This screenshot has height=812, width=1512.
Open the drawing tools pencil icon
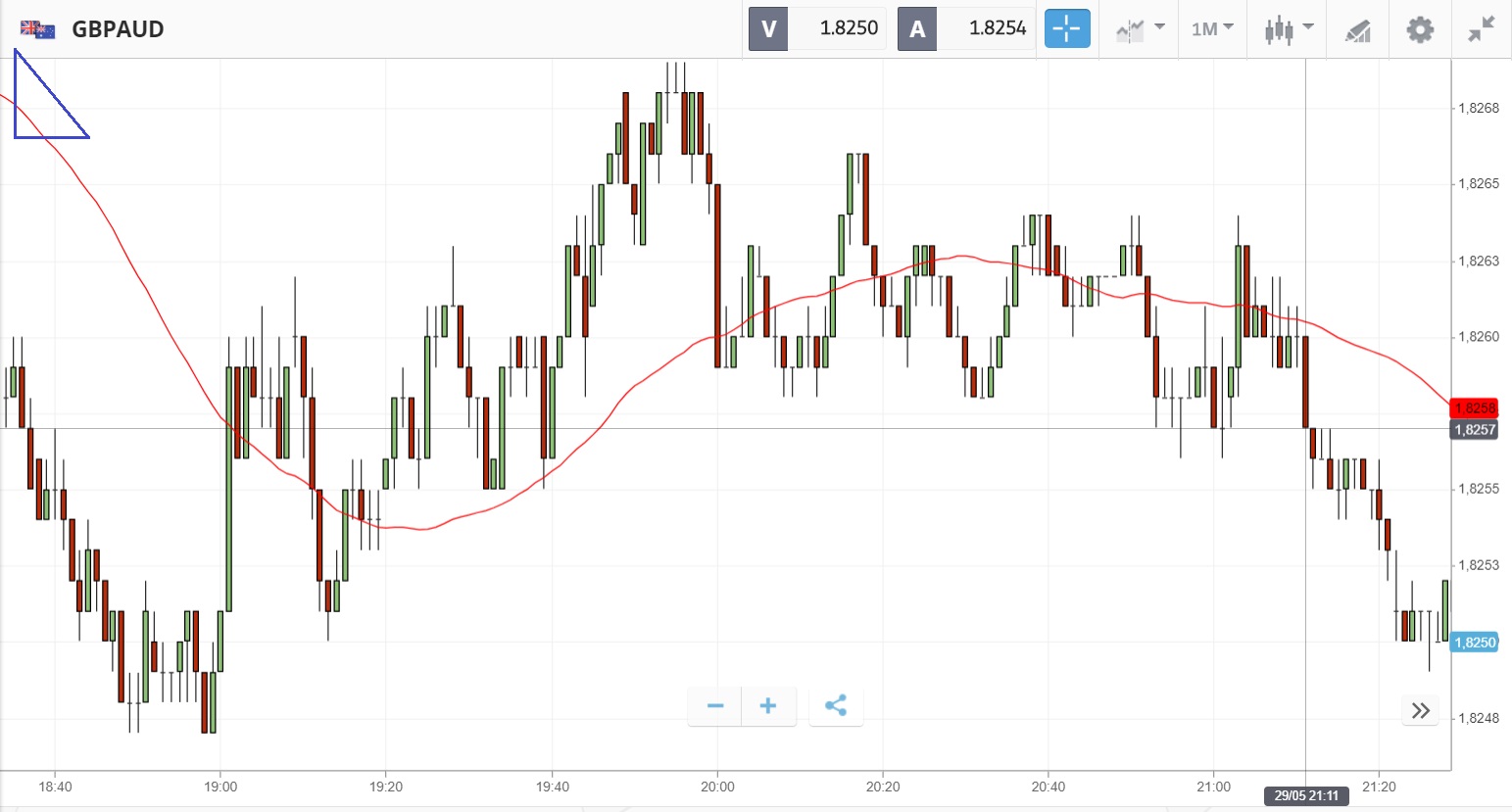pos(1357,30)
